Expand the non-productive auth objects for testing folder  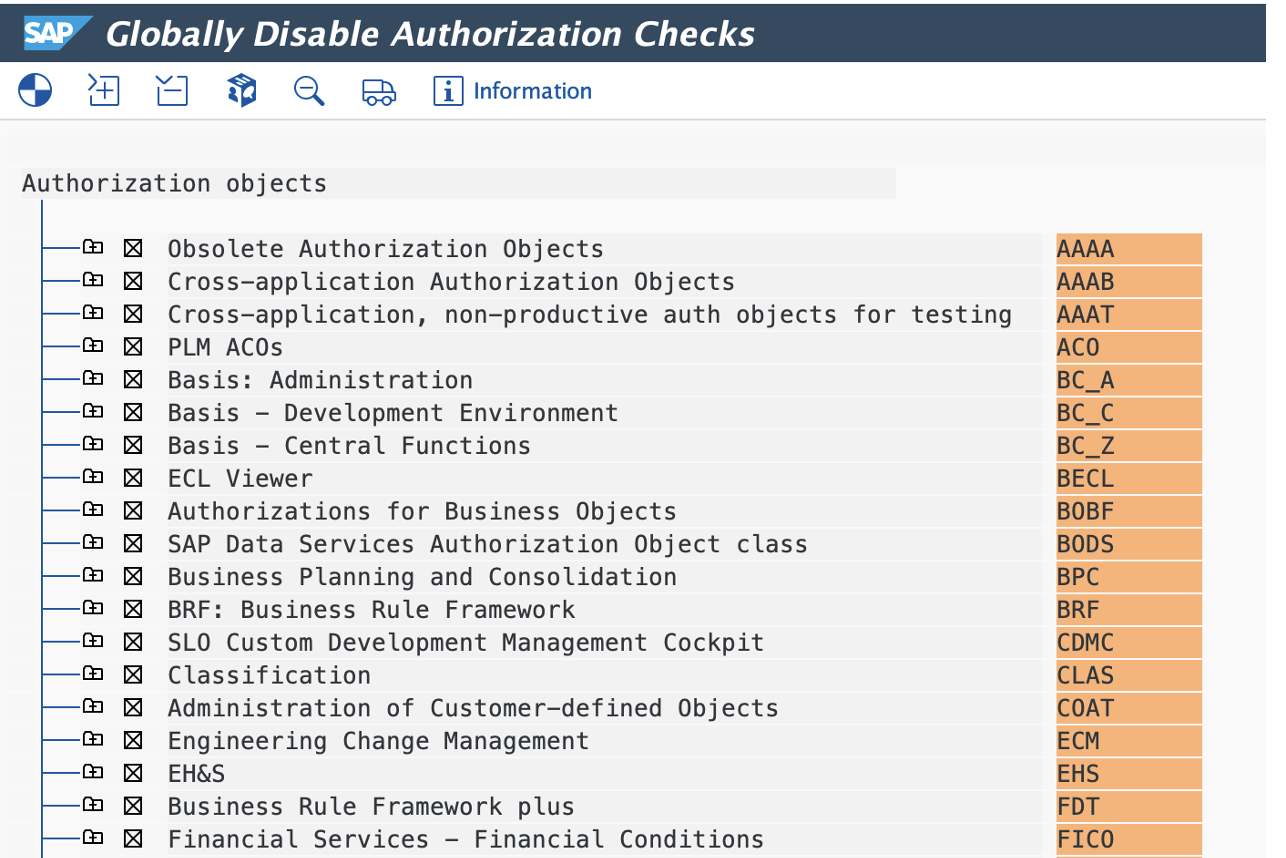93,313
